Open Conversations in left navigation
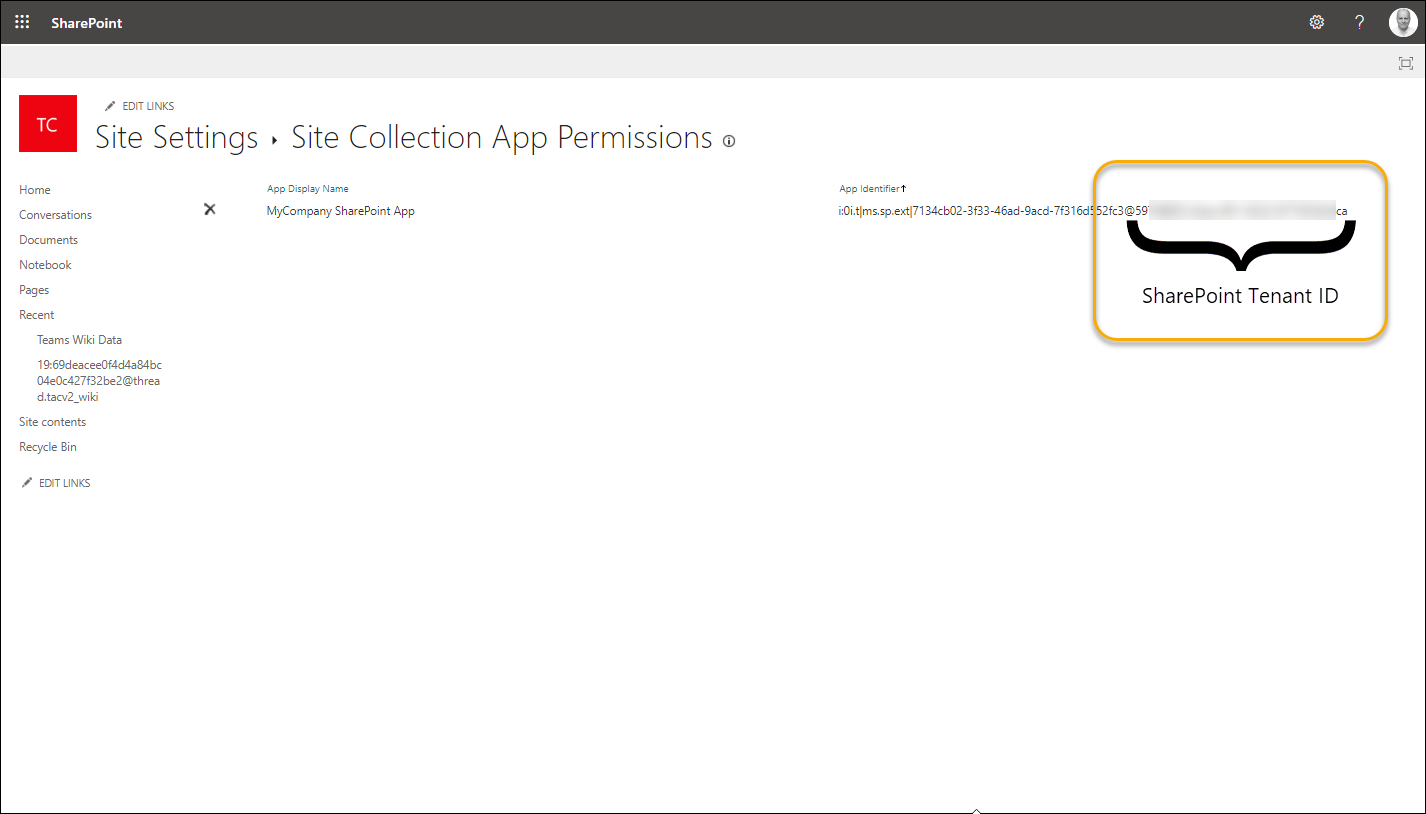The width and height of the screenshot is (1426, 814). click(x=55, y=215)
